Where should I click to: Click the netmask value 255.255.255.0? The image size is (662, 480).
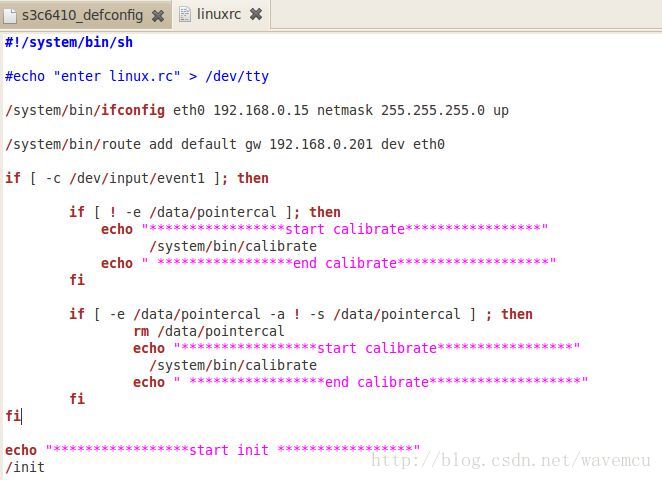click(x=433, y=110)
